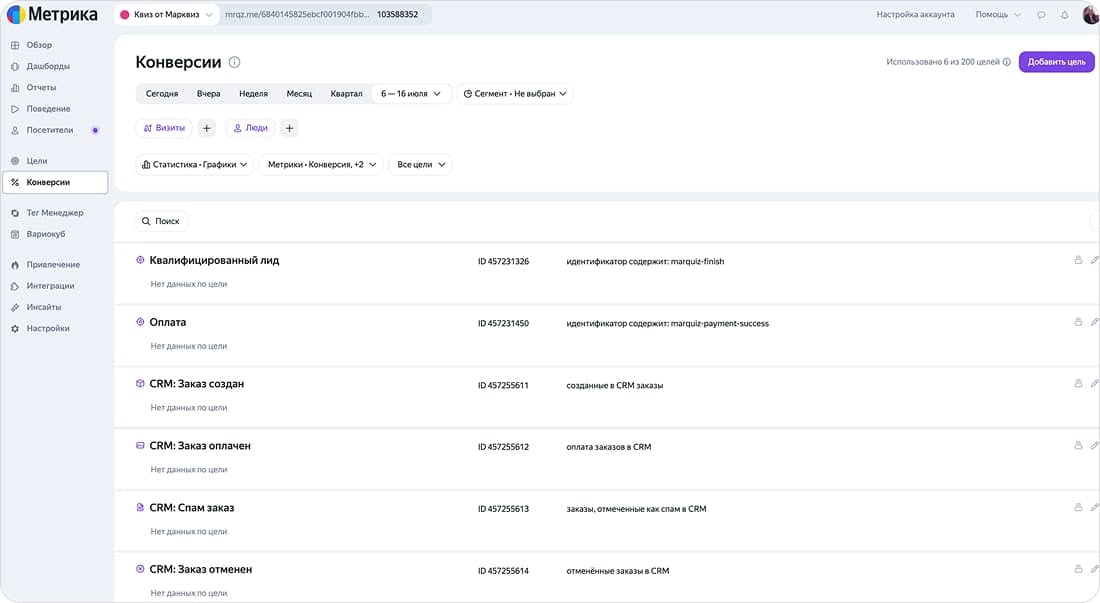Screen dimensions: 1100x603
Task: Open the notifications bell
Action: coord(1064,15)
